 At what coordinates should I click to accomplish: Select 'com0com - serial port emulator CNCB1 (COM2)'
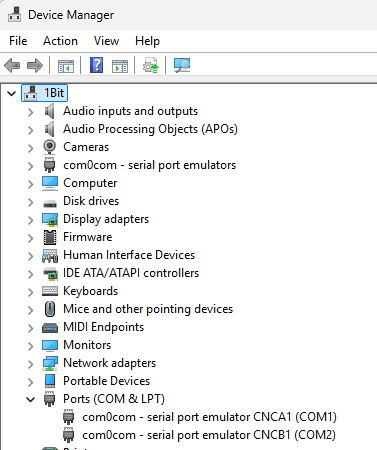[209, 435]
